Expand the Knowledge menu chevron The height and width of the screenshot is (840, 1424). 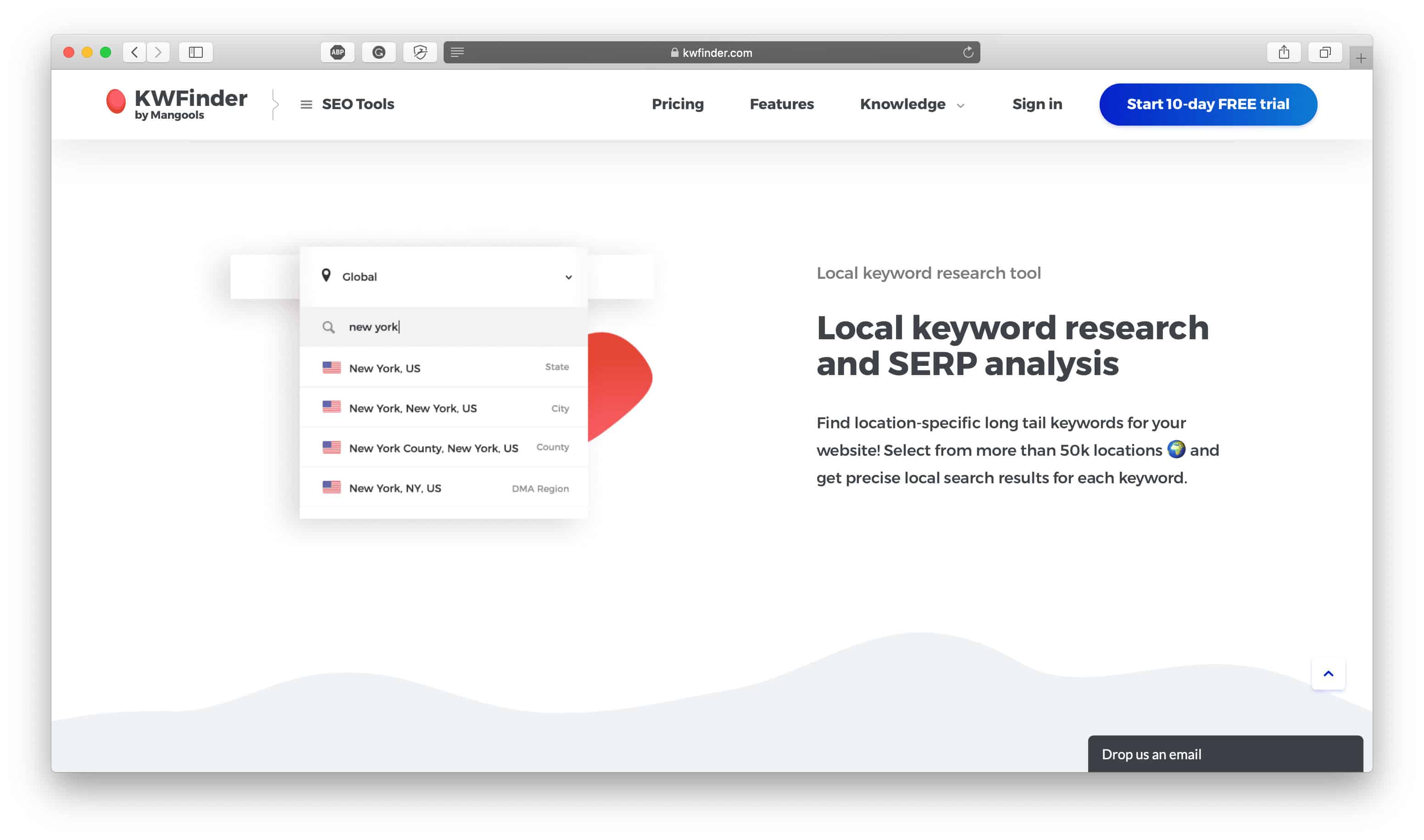[960, 106]
